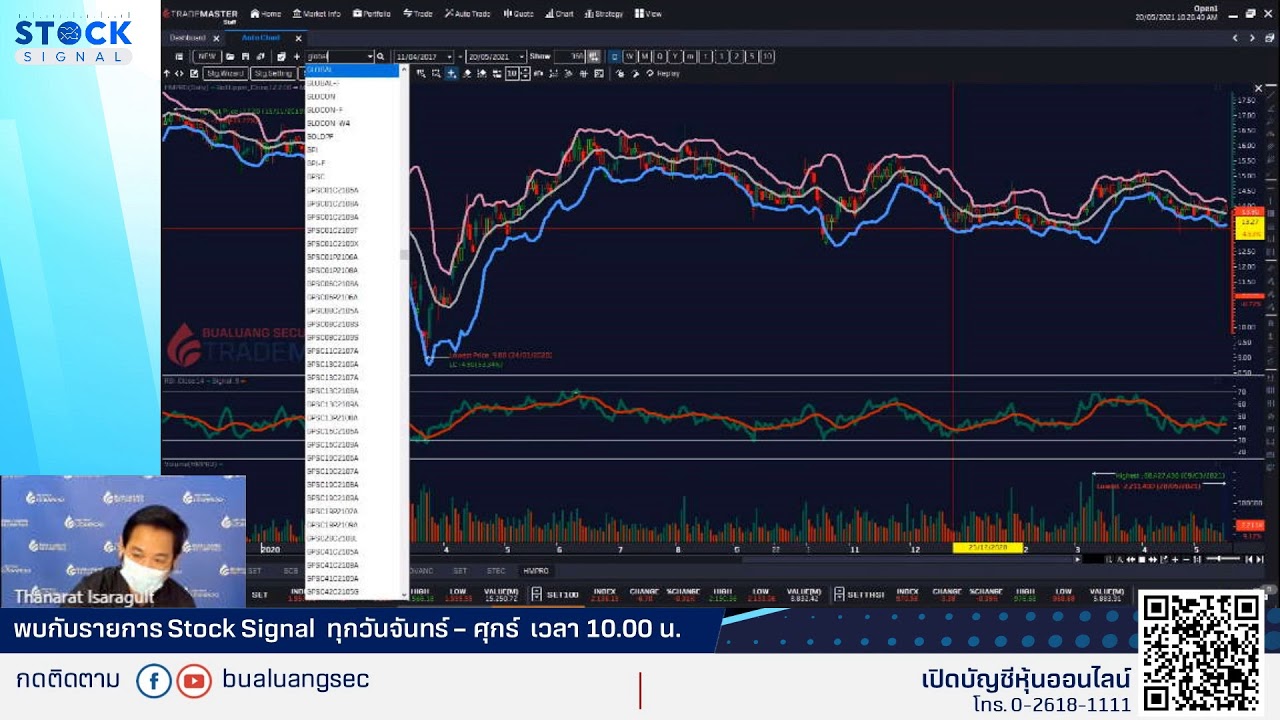Select GOLD7F in symbol list
Image resolution: width=1280 pixels, height=720 pixels.
pyautogui.click(x=352, y=136)
